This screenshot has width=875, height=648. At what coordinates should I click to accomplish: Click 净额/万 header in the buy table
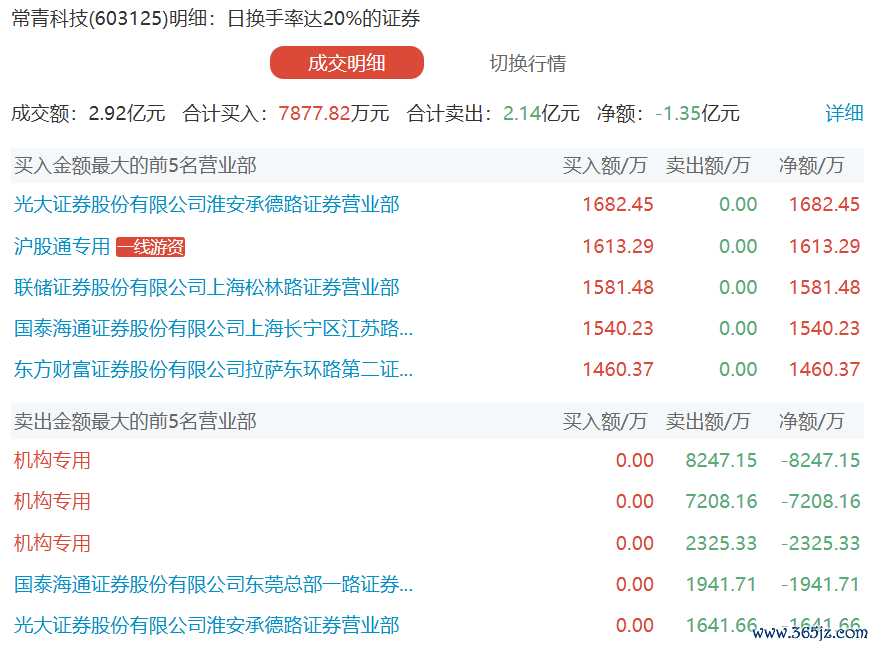[811, 166]
